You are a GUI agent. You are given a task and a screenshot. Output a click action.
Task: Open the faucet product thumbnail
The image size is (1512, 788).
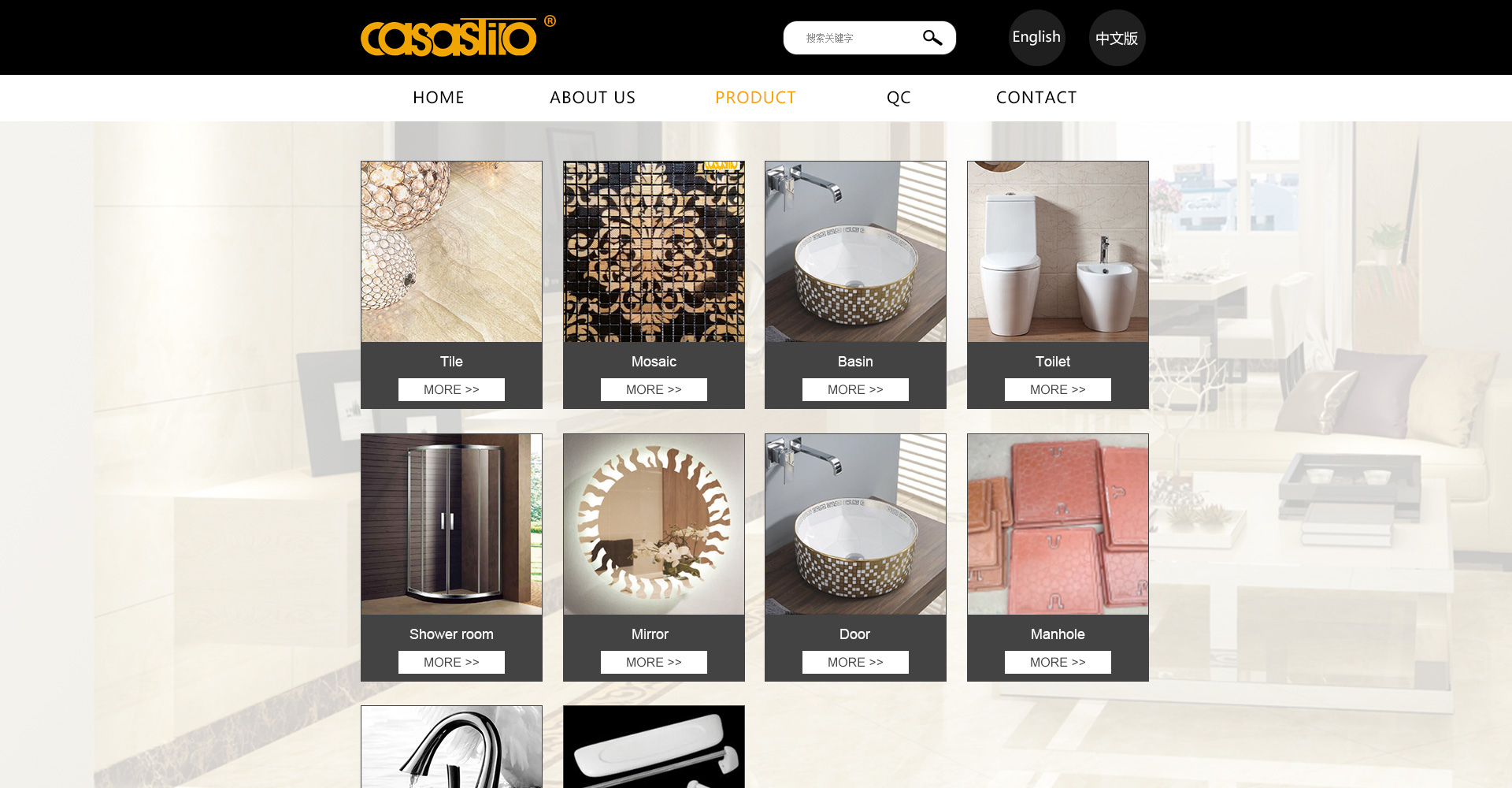click(x=451, y=747)
